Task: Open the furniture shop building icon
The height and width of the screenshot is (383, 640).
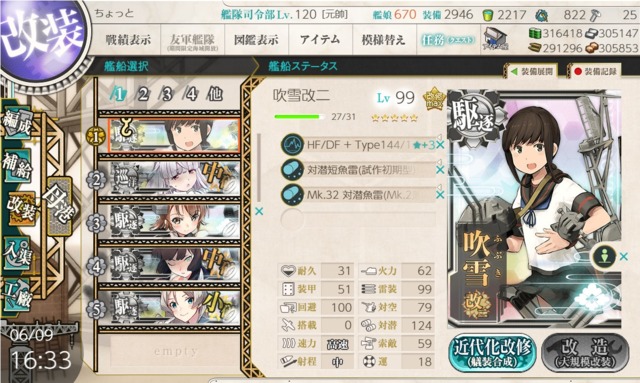Action: coord(495,39)
